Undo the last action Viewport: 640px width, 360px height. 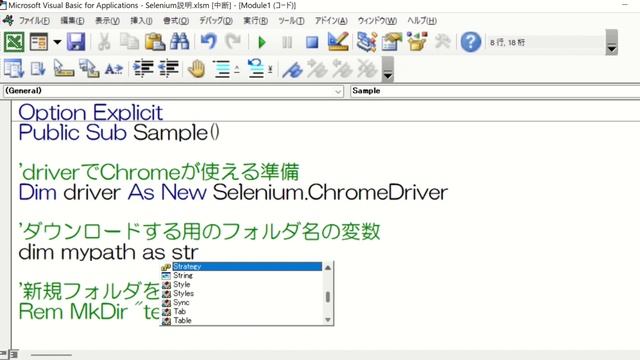tap(209, 42)
